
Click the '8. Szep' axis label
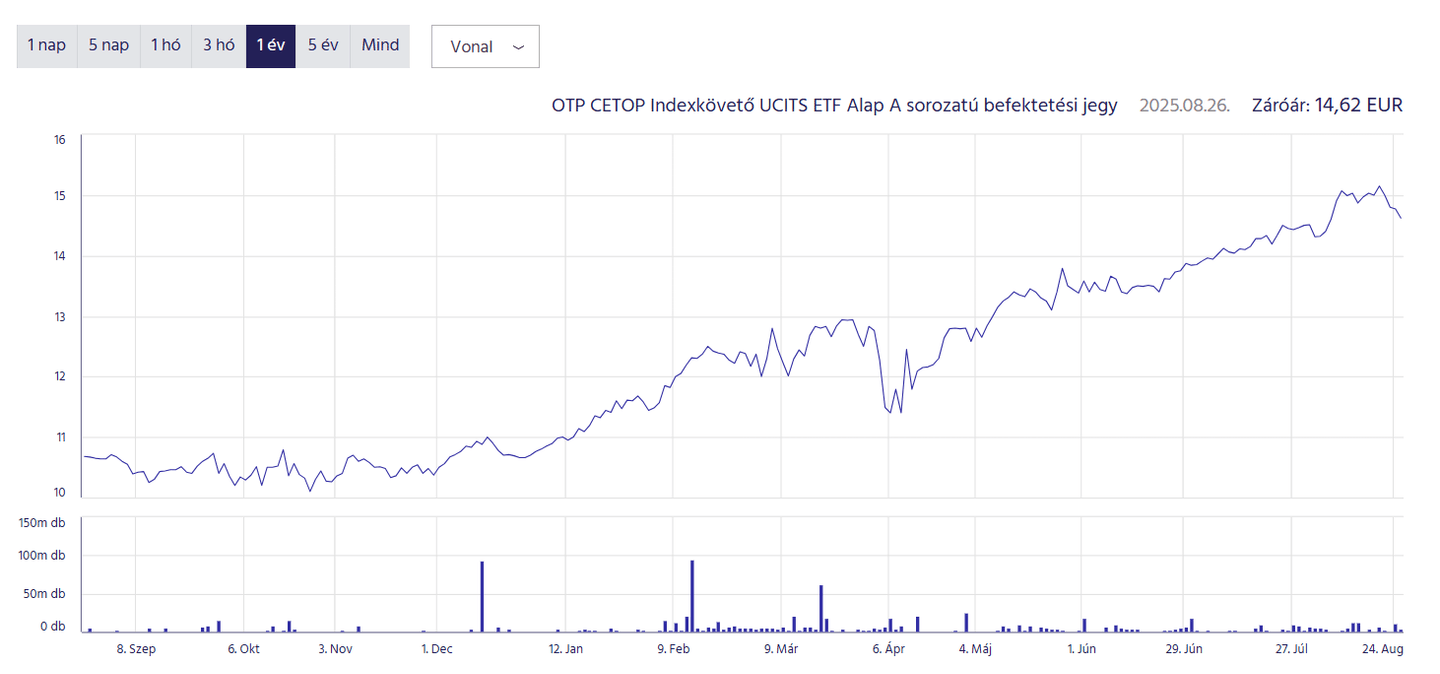pos(137,648)
